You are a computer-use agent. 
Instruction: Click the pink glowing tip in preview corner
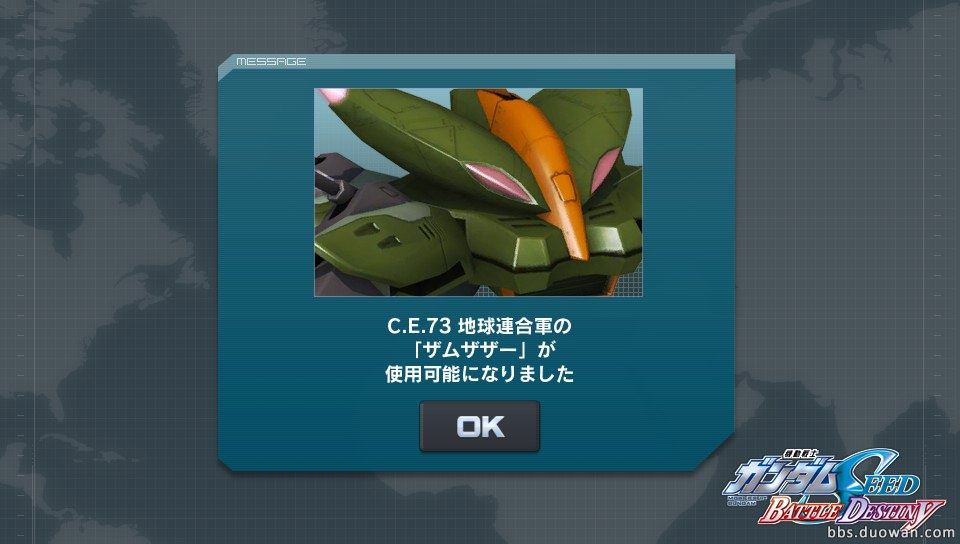(332, 95)
